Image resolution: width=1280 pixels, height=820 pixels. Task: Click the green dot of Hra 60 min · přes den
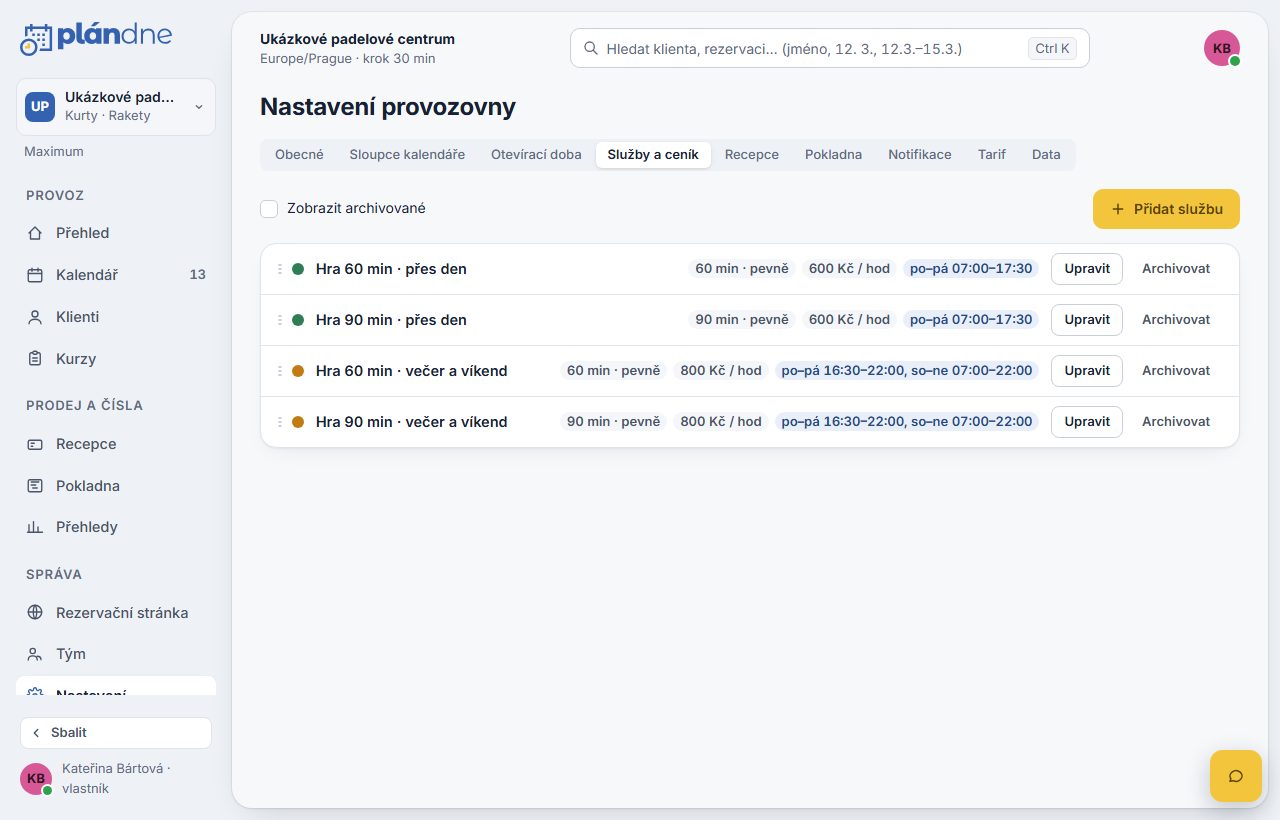point(298,269)
